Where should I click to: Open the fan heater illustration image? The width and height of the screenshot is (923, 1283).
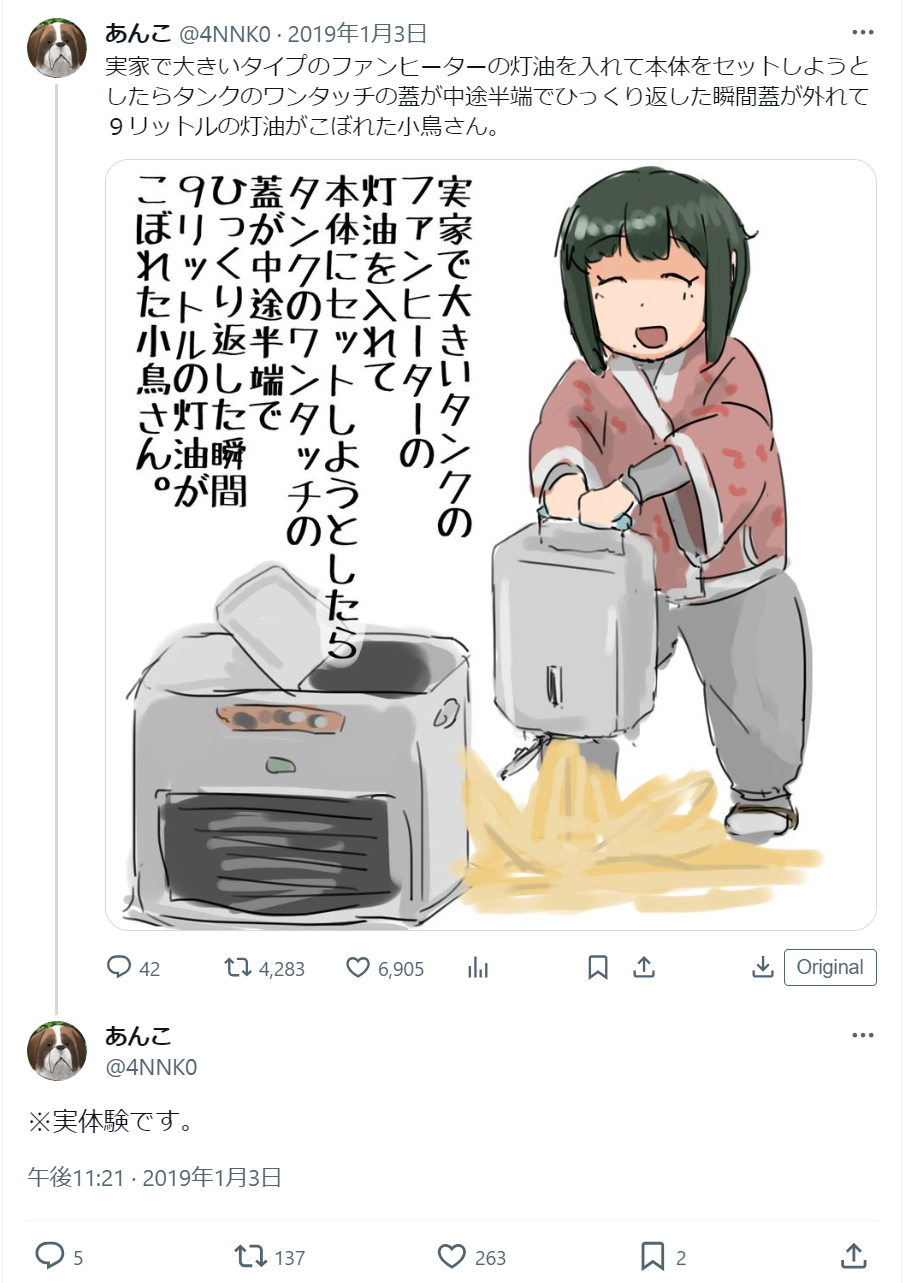[490, 545]
